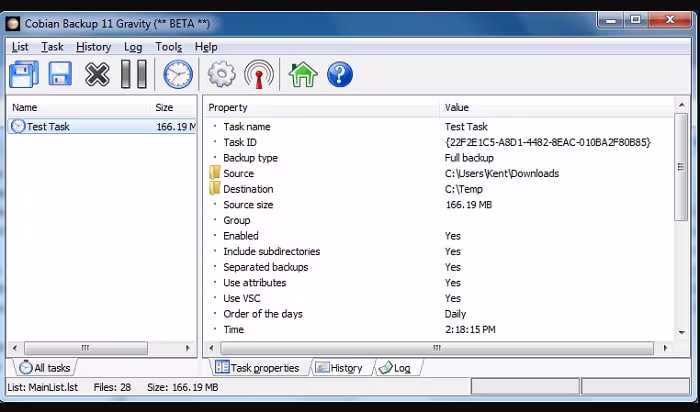700x412 pixels.
Task: Click the Destination folder icon
Action: click(215, 188)
